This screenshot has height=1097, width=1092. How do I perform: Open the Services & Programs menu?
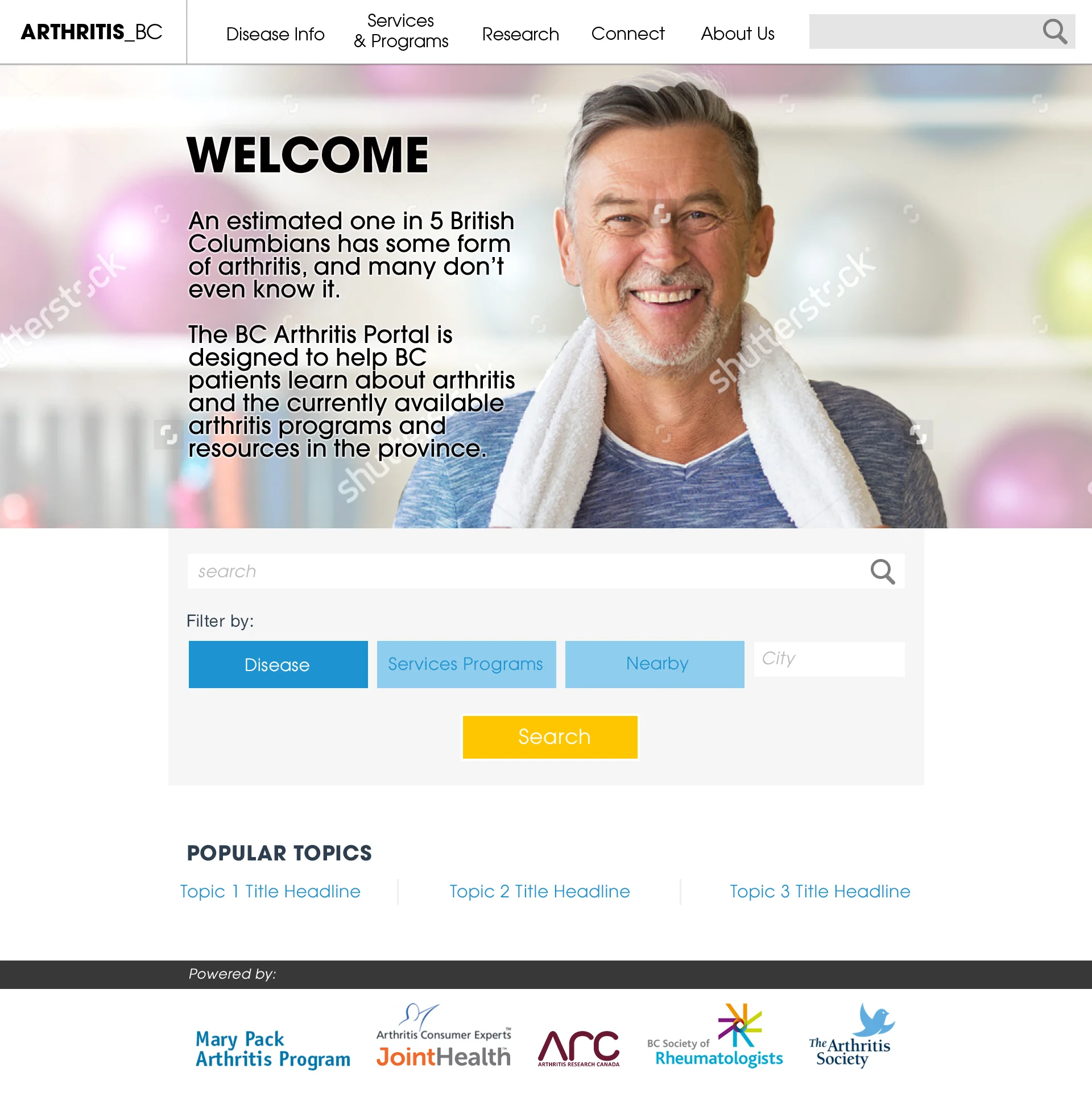(401, 31)
